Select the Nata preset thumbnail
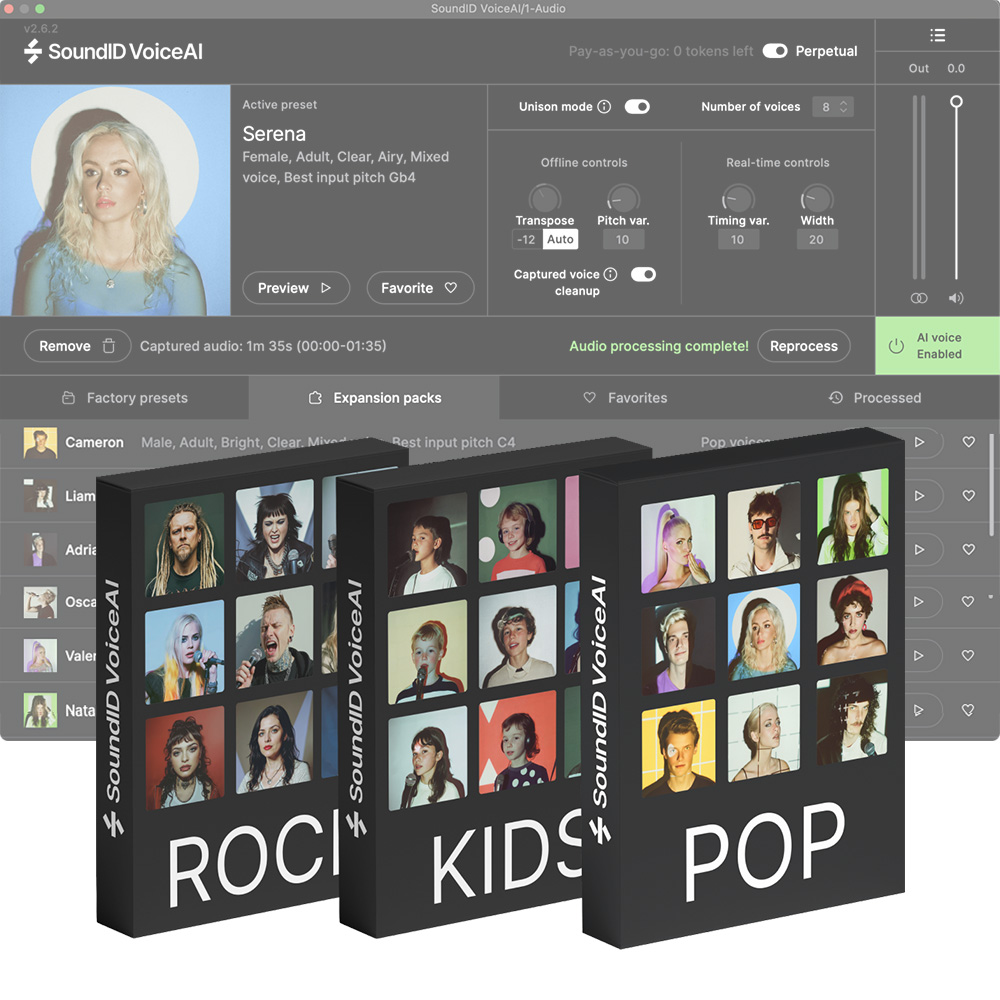The image size is (1000, 1000). pyautogui.click(x=40, y=710)
